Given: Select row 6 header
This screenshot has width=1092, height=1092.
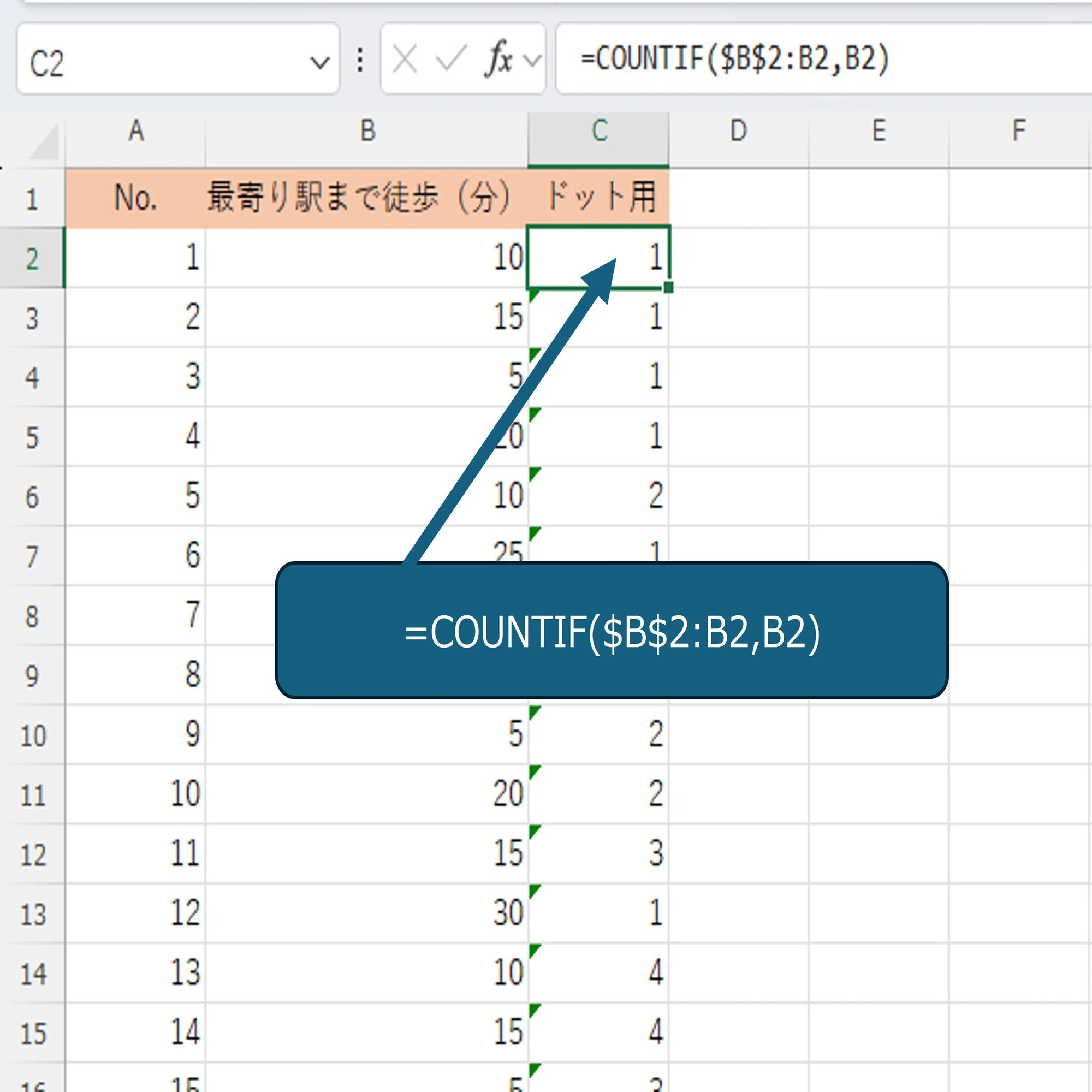Looking at the screenshot, I should 33,497.
